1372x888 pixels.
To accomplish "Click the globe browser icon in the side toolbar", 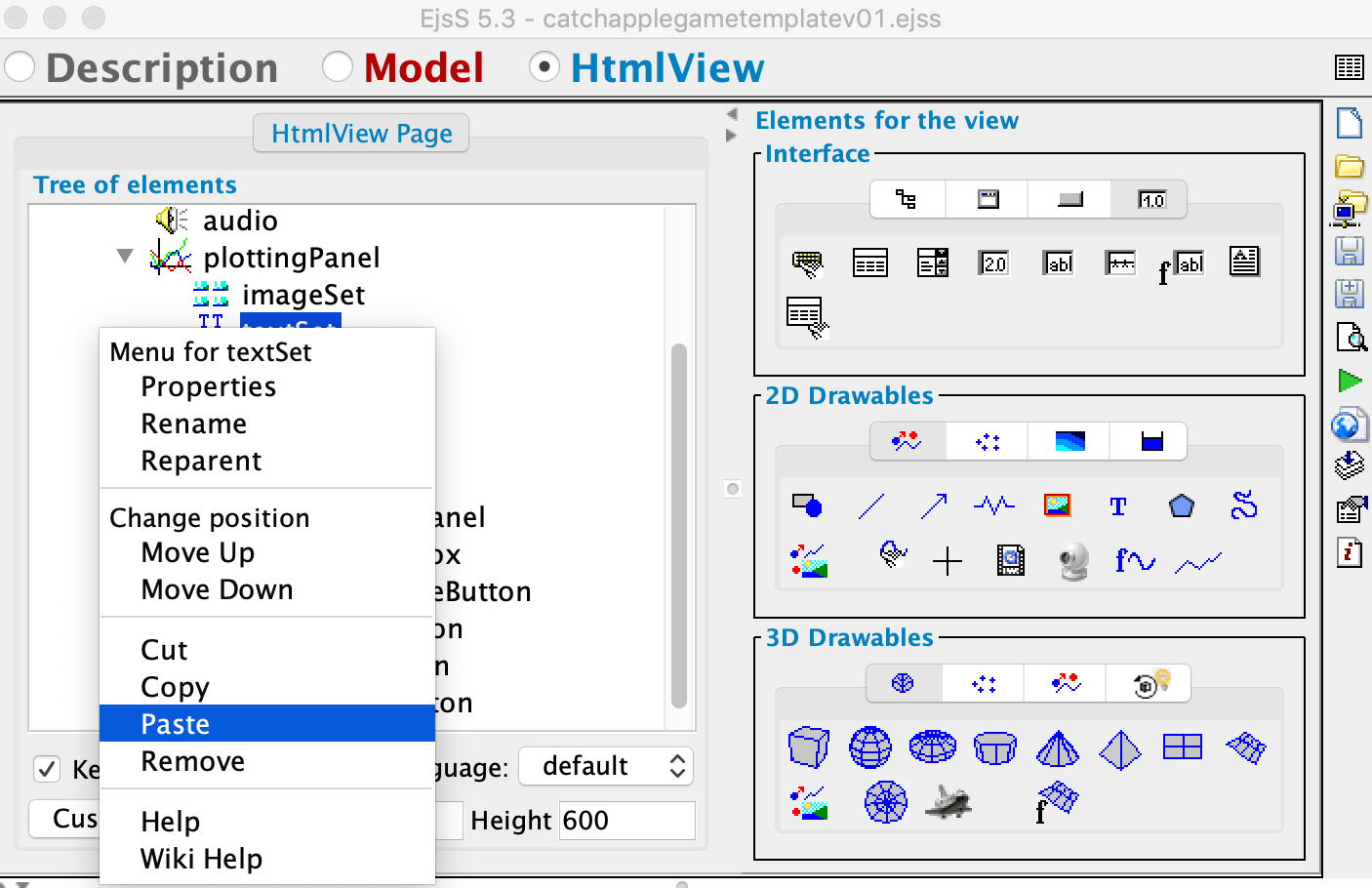I will [1349, 425].
